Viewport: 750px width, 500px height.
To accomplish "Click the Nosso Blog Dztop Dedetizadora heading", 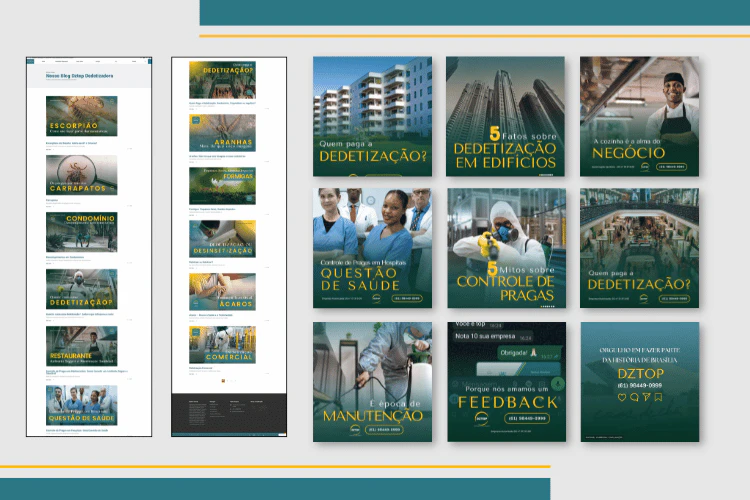I will pos(79,75).
